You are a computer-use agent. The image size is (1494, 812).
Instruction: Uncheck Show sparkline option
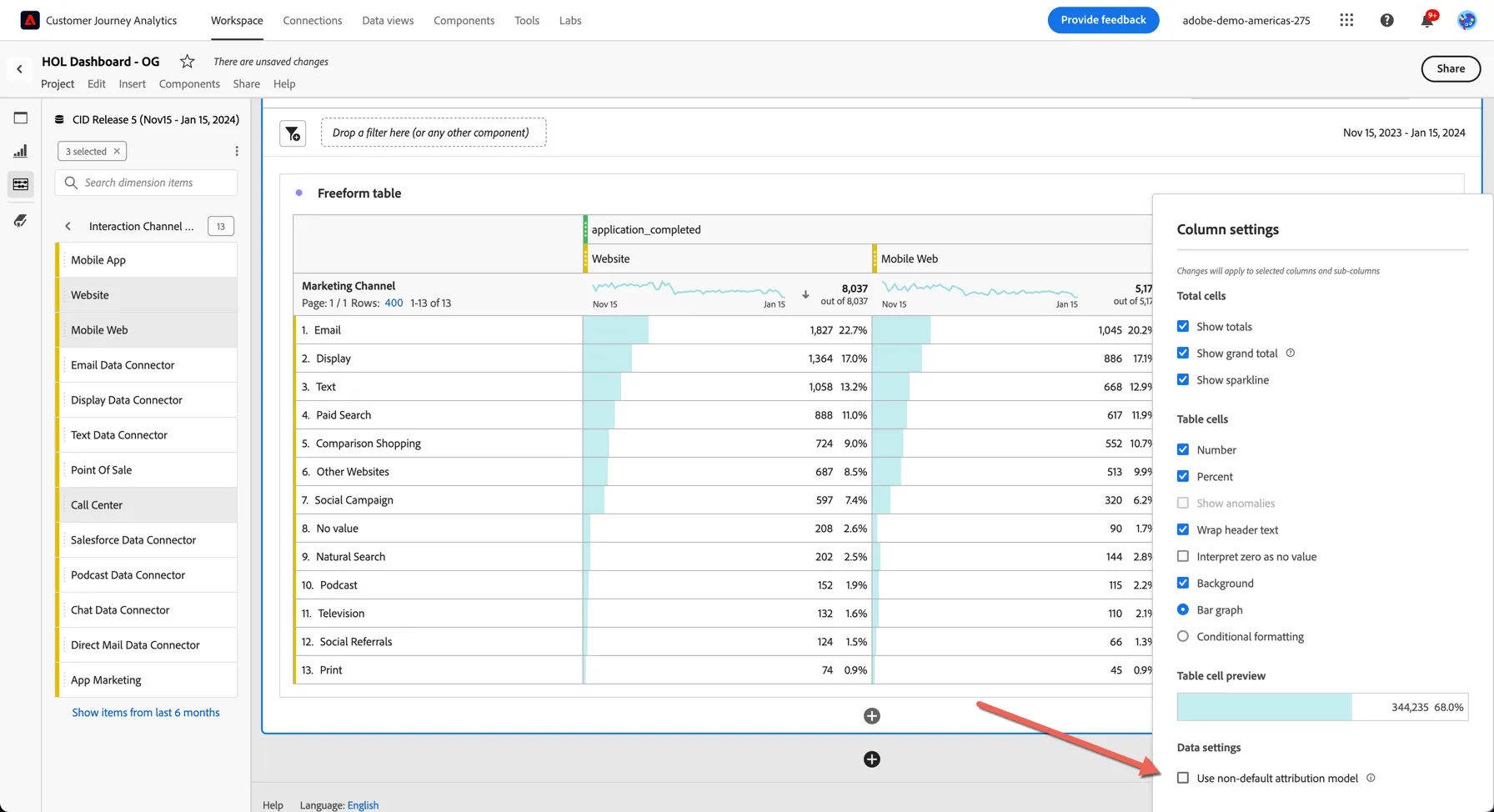point(1183,379)
